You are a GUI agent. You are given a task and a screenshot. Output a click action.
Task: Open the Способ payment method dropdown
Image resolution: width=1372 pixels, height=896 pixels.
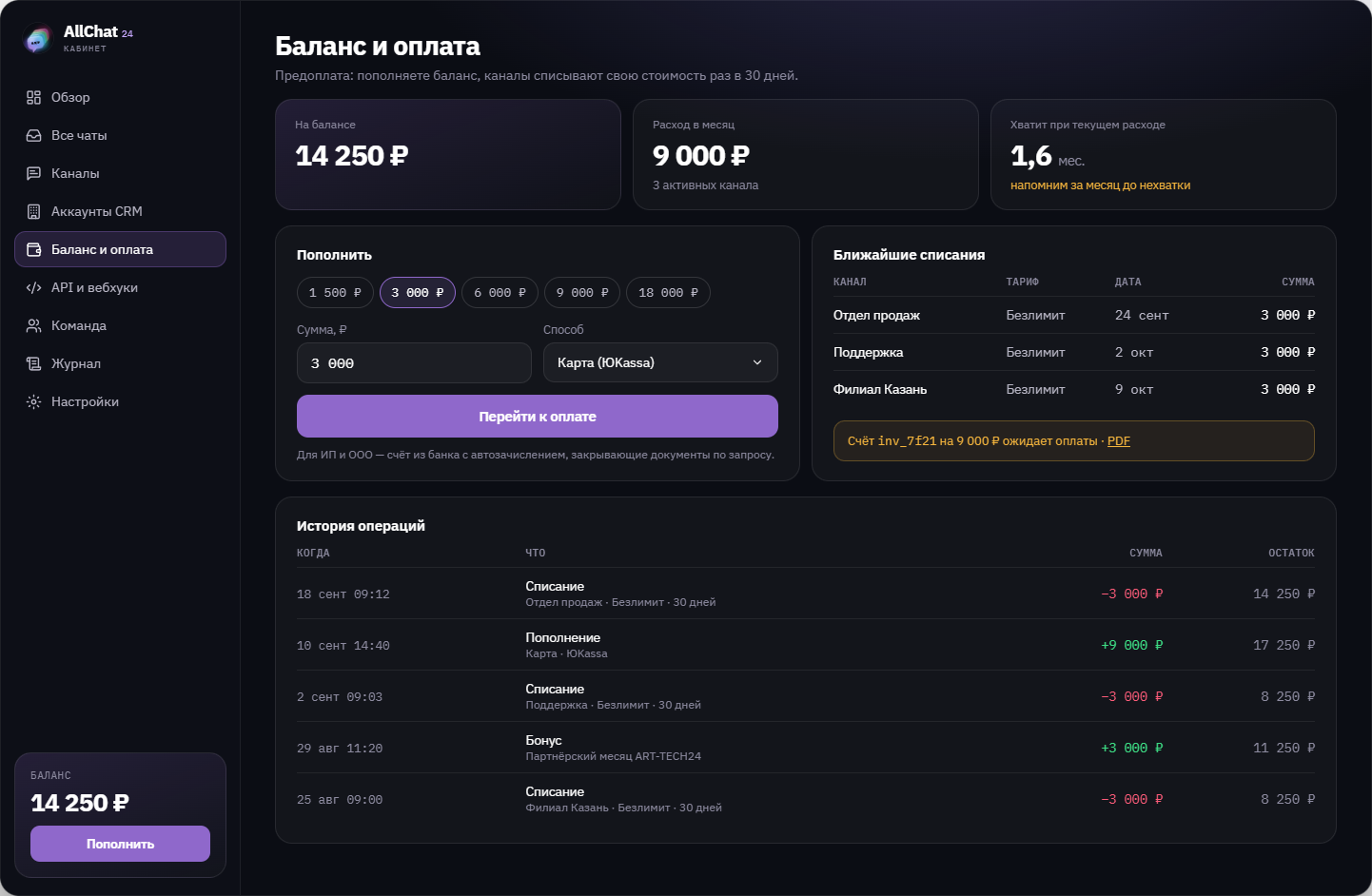pos(660,362)
